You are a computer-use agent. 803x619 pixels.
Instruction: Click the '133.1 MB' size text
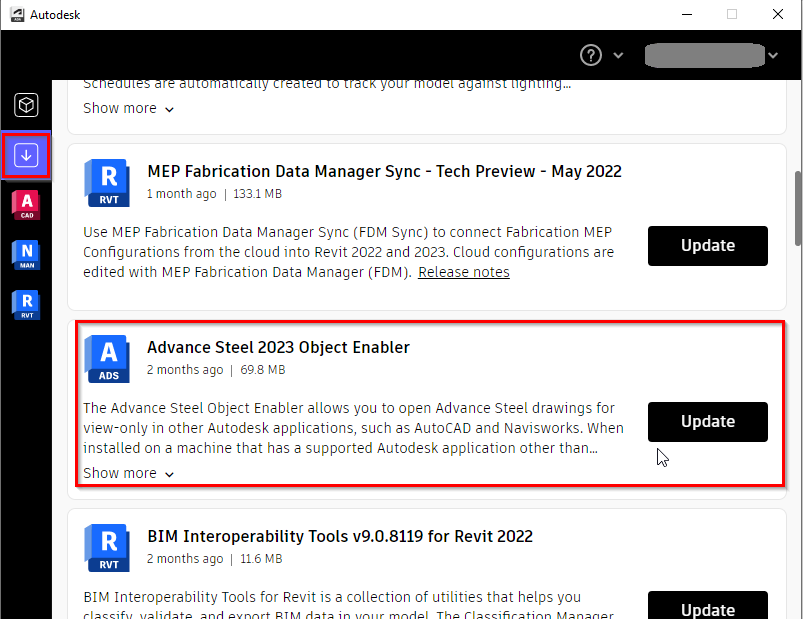tap(258, 194)
